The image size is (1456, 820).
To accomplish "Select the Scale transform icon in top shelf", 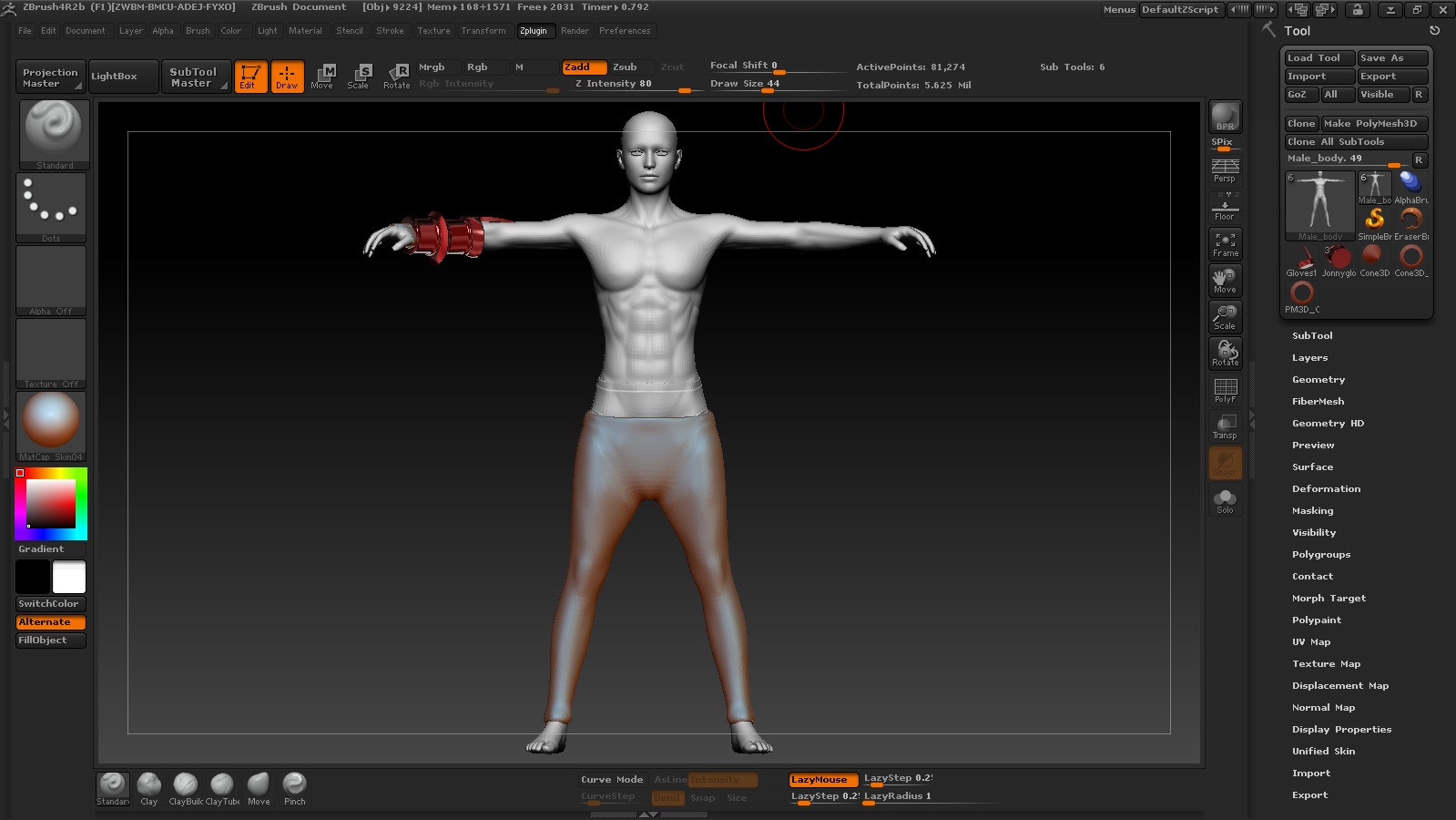I will pos(359,77).
